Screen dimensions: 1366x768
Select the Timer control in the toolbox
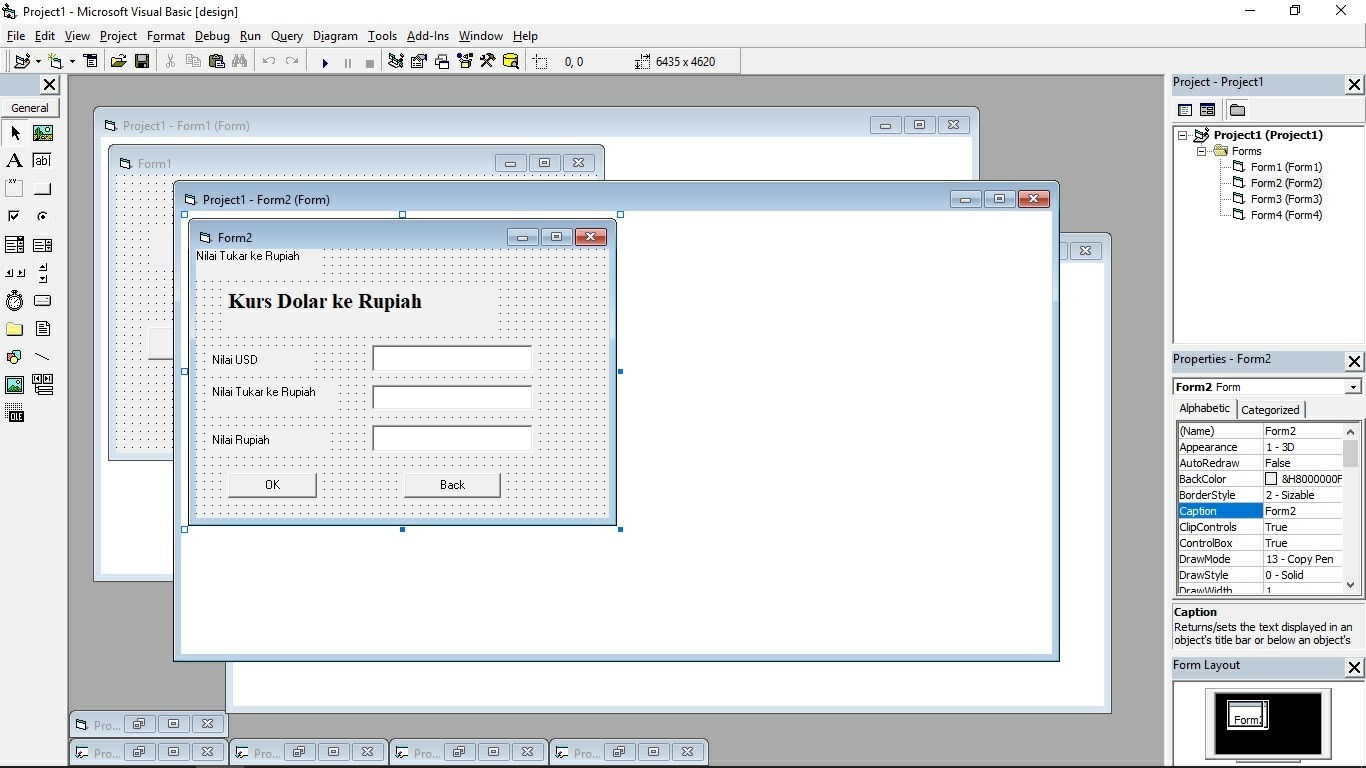pos(14,300)
